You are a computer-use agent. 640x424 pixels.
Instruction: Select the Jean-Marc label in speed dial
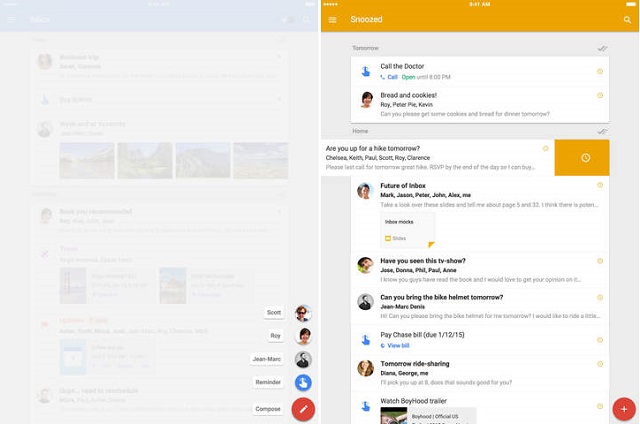(267, 359)
